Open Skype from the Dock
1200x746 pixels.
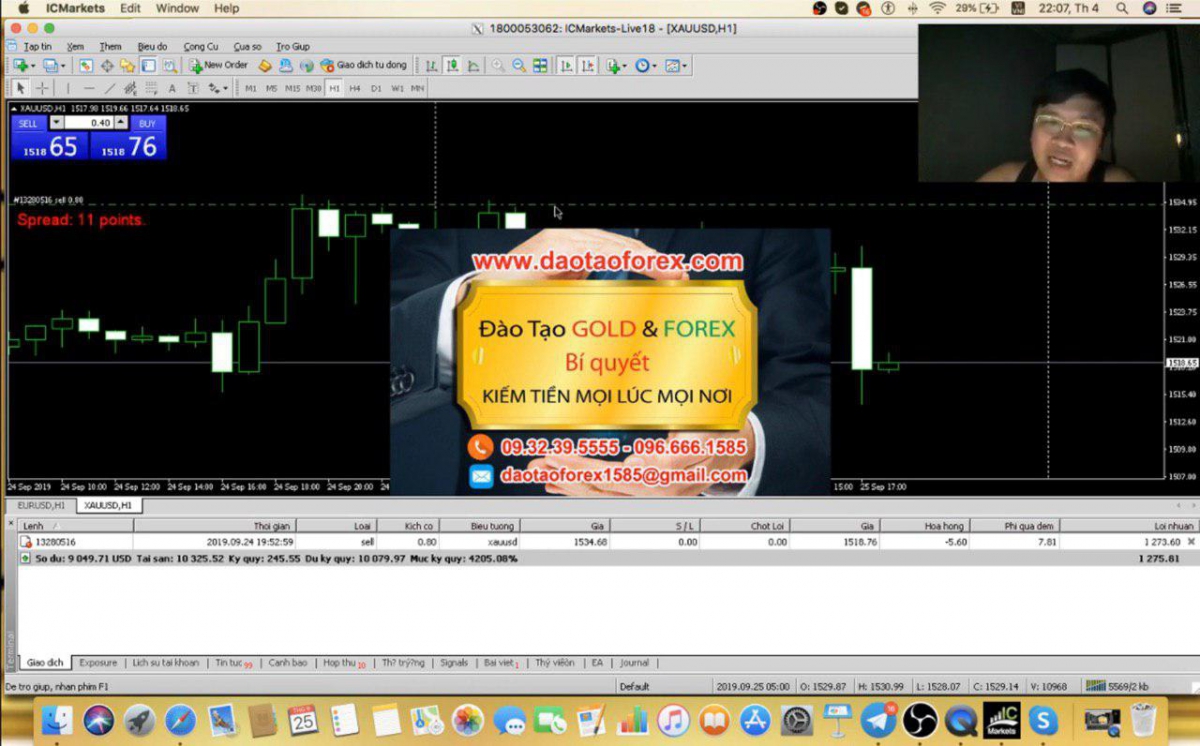click(x=1043, y=720)
